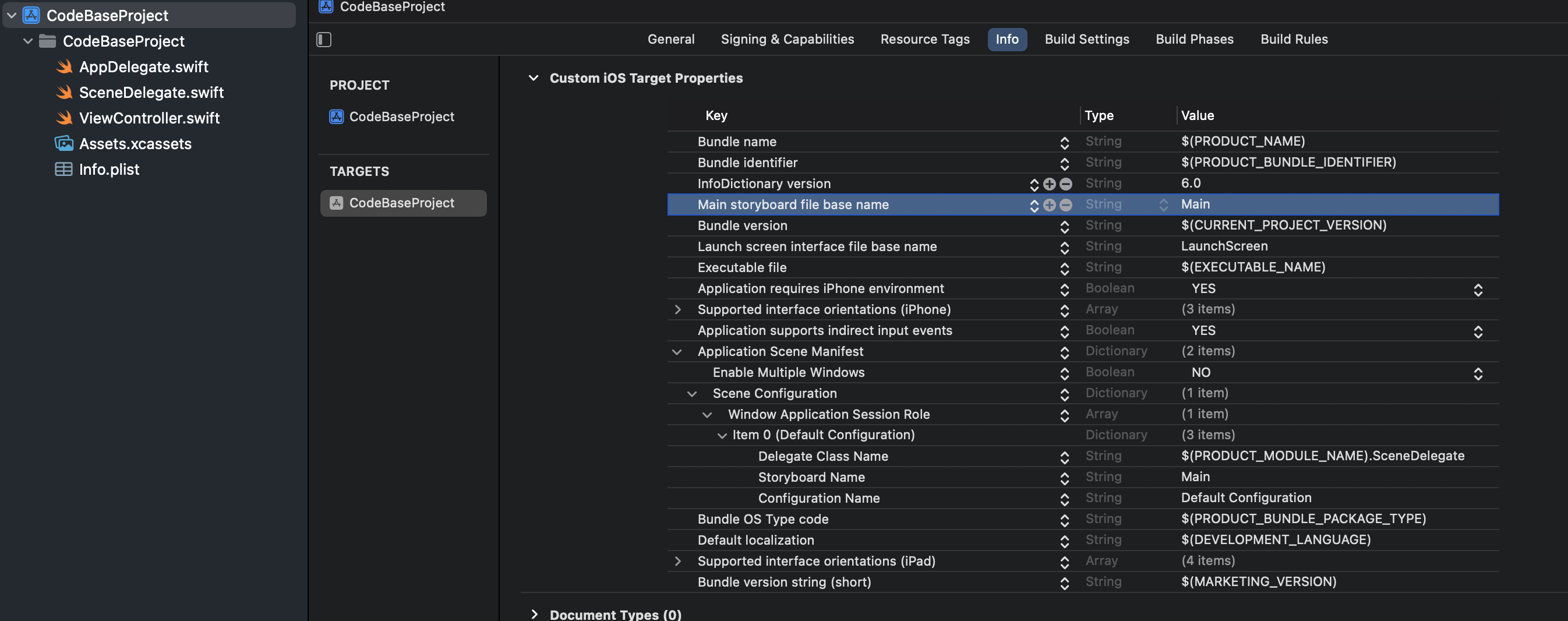Select the Info tab

coord(1008,39)
